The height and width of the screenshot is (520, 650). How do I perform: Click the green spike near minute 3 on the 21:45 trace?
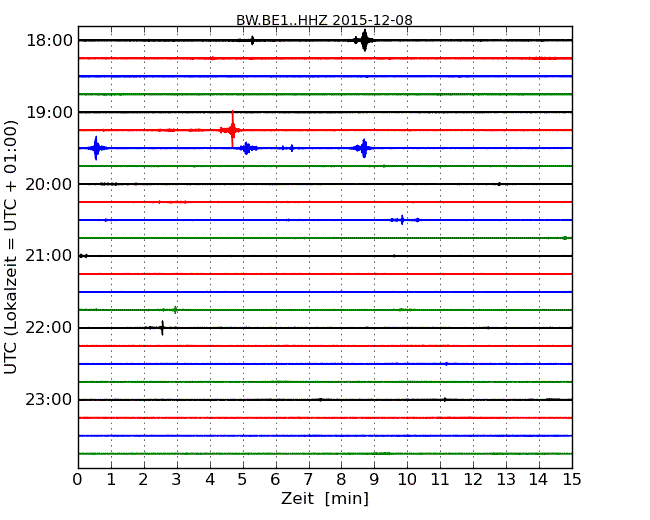(x=175, y=310)
